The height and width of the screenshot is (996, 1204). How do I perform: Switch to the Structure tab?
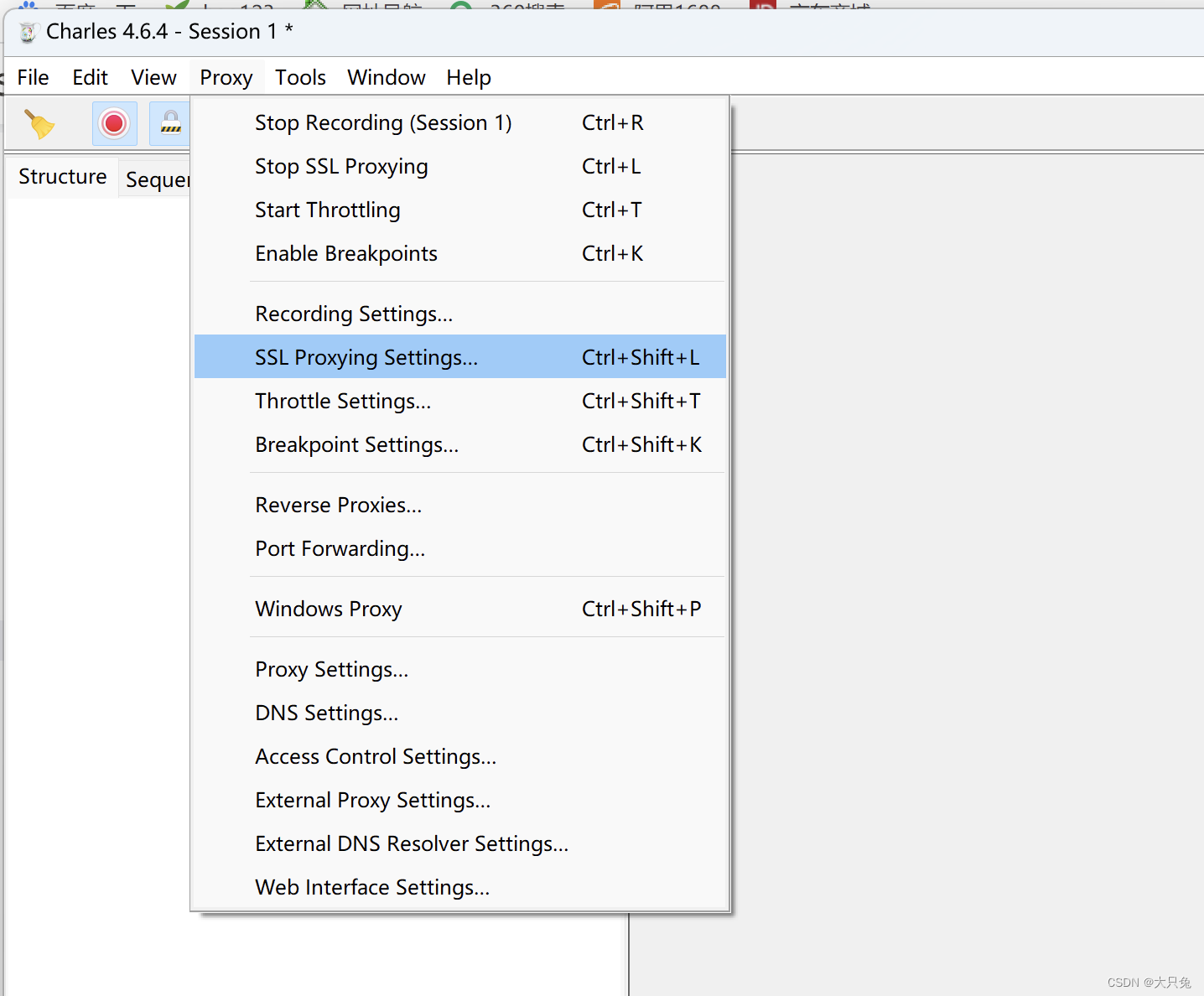coord(63,177)
